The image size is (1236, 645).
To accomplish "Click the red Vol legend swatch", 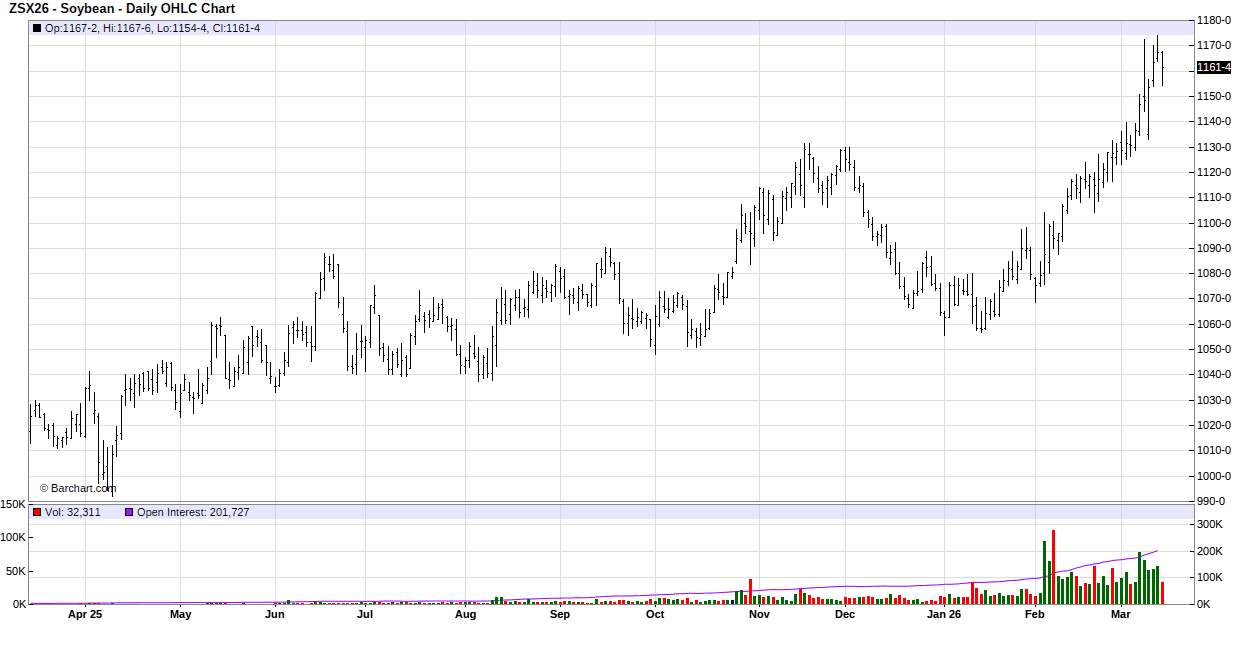I will 37,512.
